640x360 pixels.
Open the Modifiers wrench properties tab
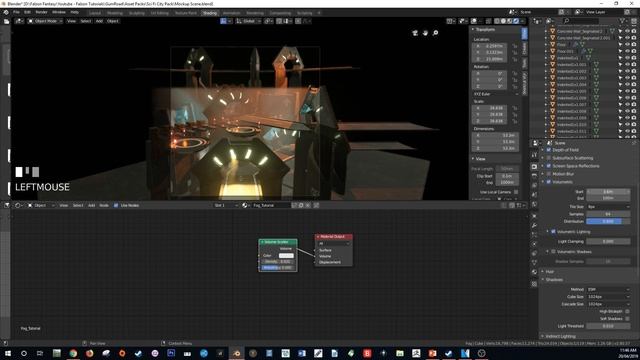coord(534,225)
